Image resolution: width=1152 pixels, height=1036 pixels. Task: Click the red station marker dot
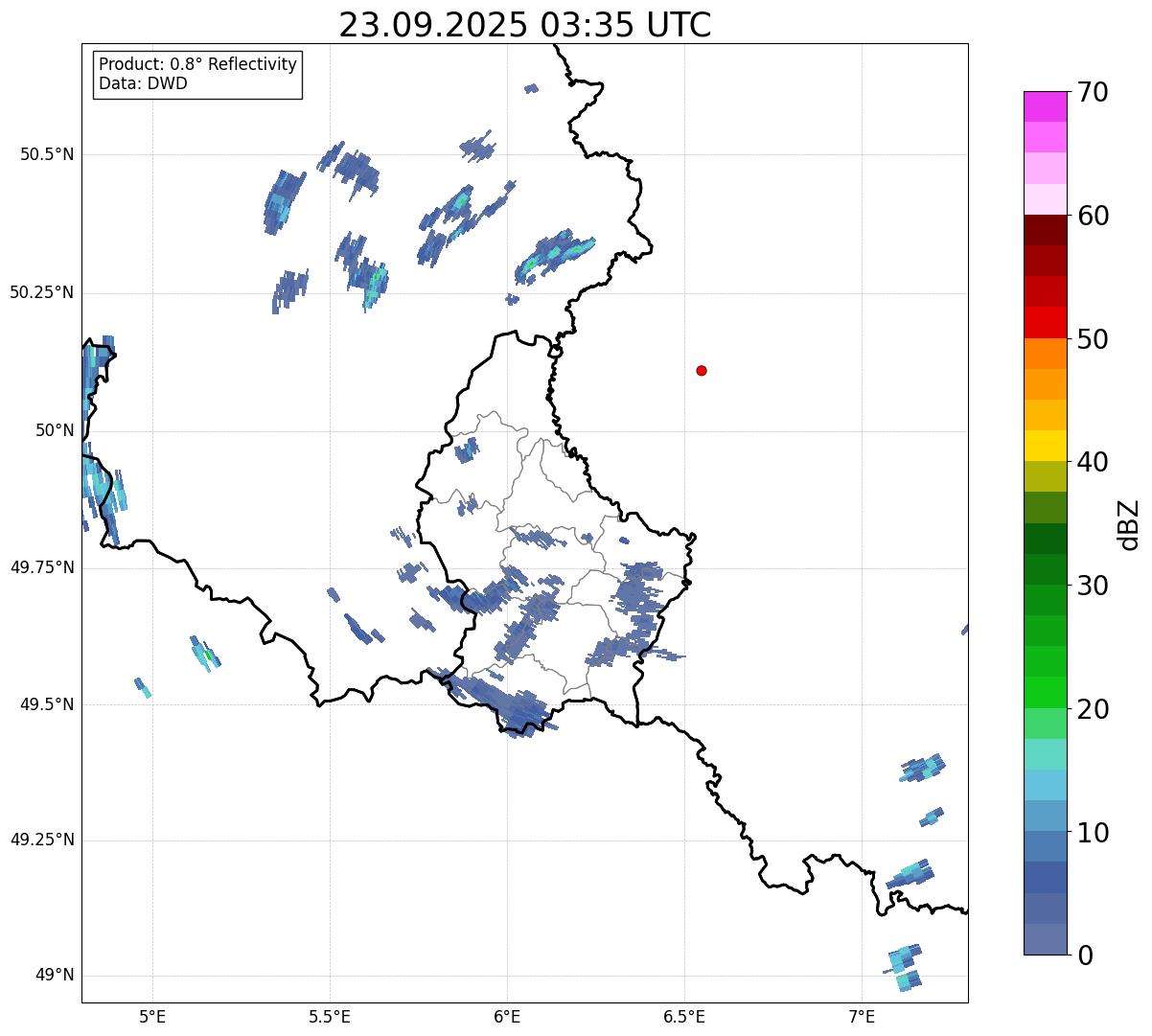(x=702, y=370)
